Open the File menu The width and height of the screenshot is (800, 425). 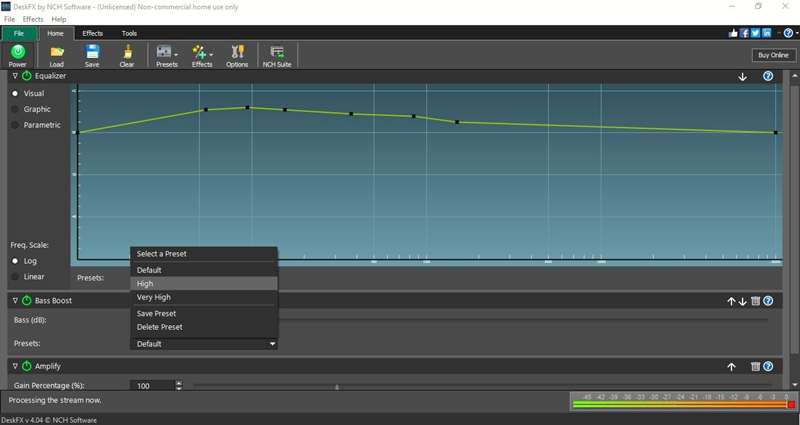point(9,19)
